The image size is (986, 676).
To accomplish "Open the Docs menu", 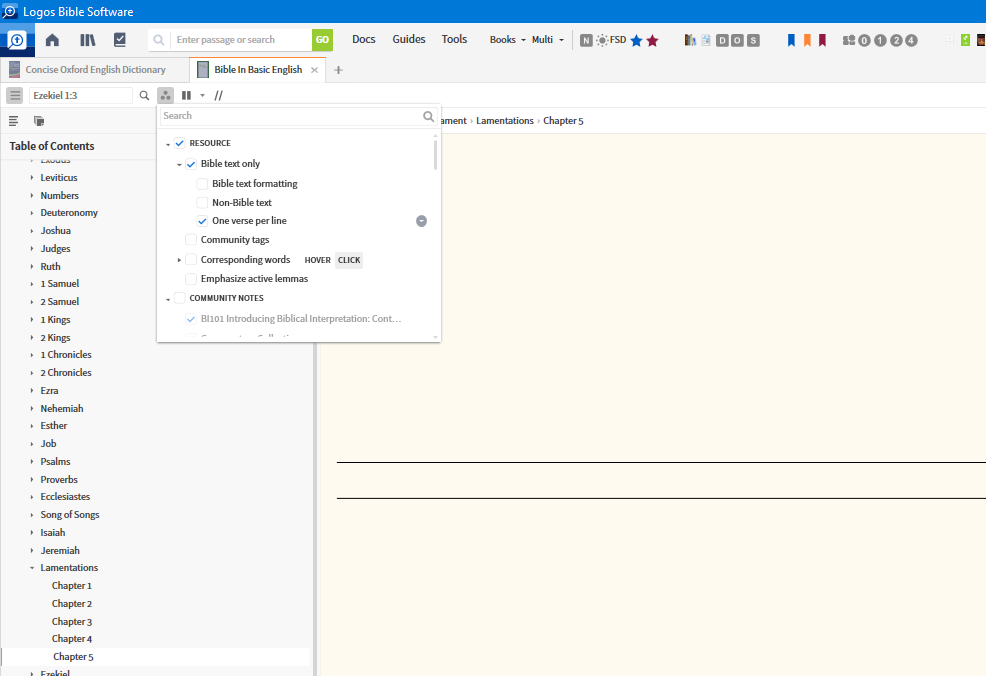I will (363, 39).
